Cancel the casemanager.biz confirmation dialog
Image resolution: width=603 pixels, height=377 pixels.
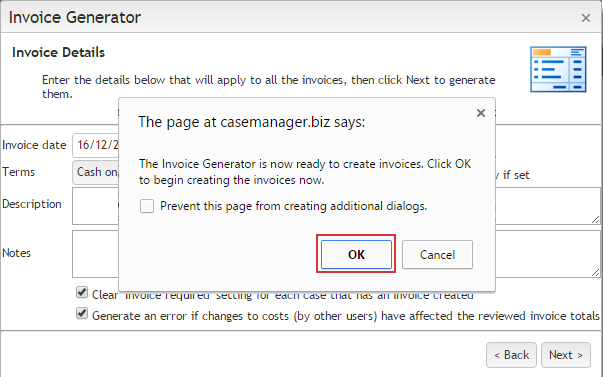pyautogui.click(x=437, y=254)
